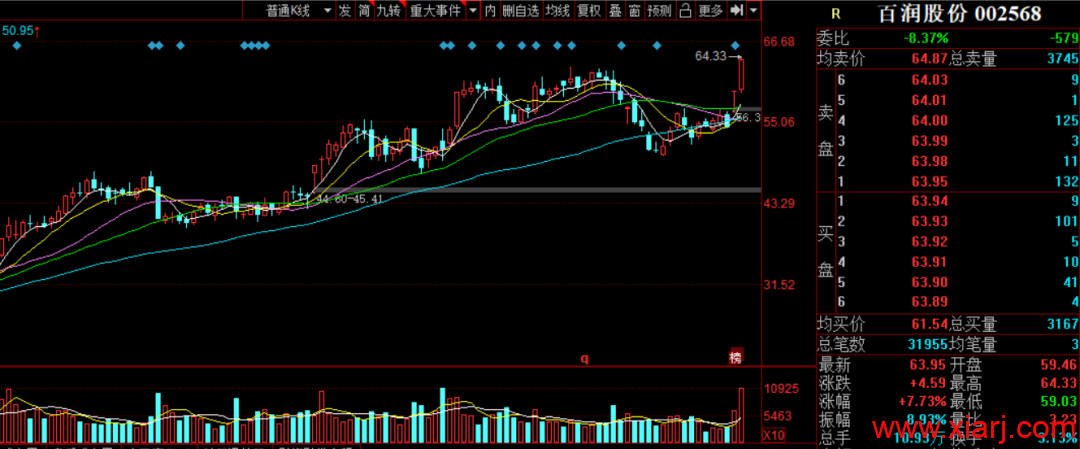
Task: Click the 发 toolbar button
Action: [x=344, y=10]
